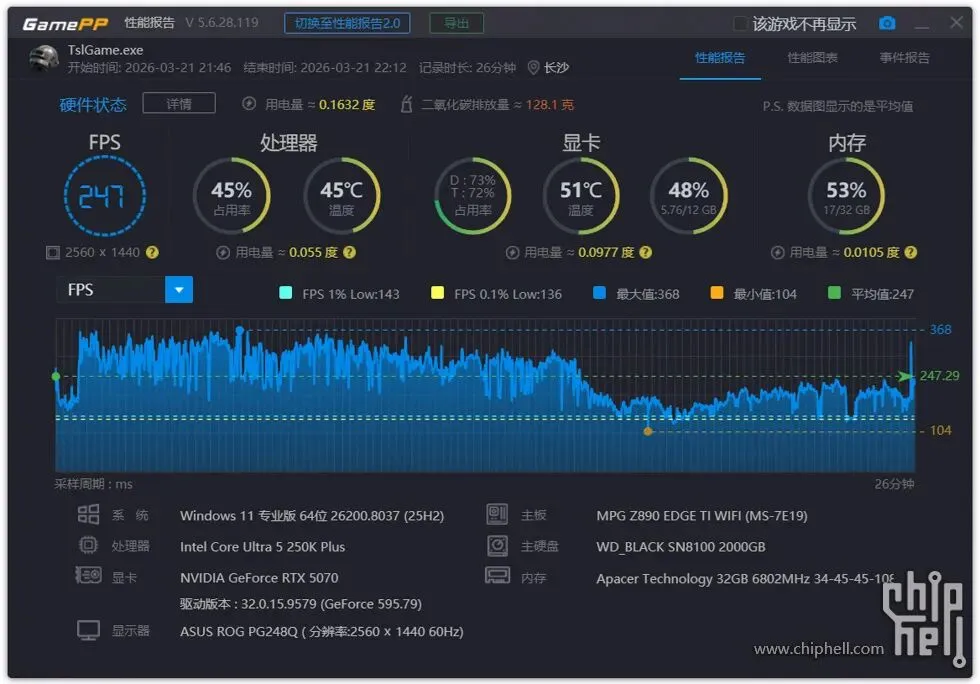Open the FPS chart metric dropdown

pos(179,289)
